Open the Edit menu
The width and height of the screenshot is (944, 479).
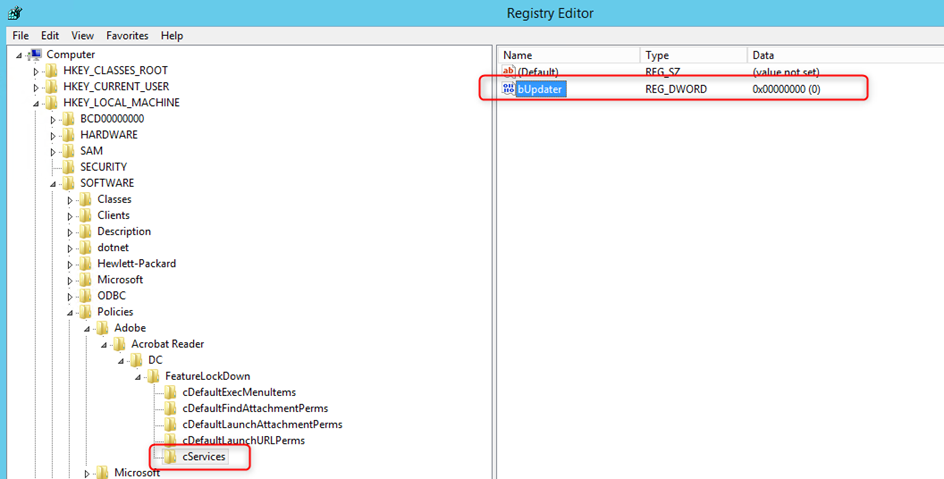(x=50, y=36)
